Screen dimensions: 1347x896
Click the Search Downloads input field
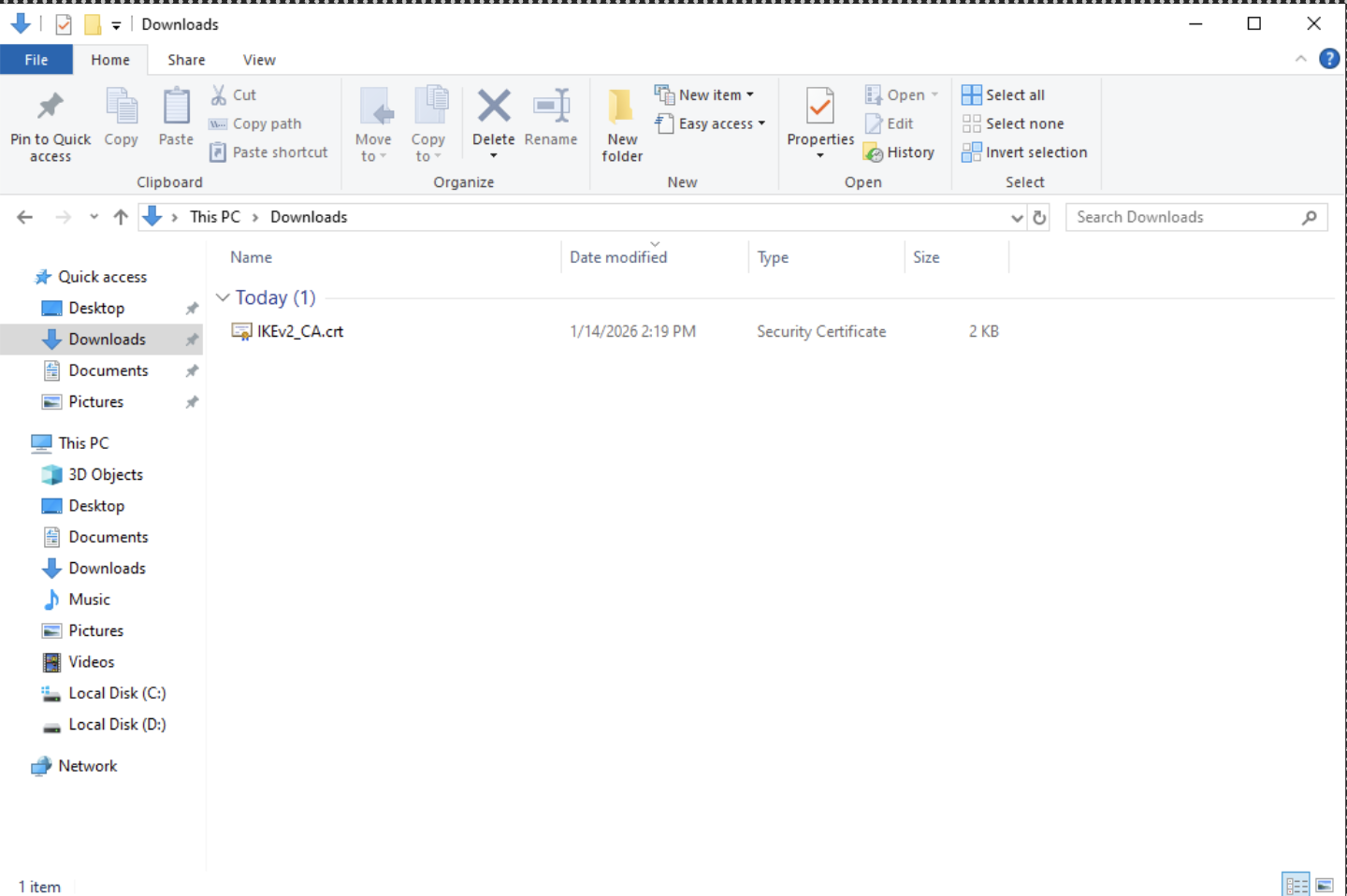coord(1184,218)
